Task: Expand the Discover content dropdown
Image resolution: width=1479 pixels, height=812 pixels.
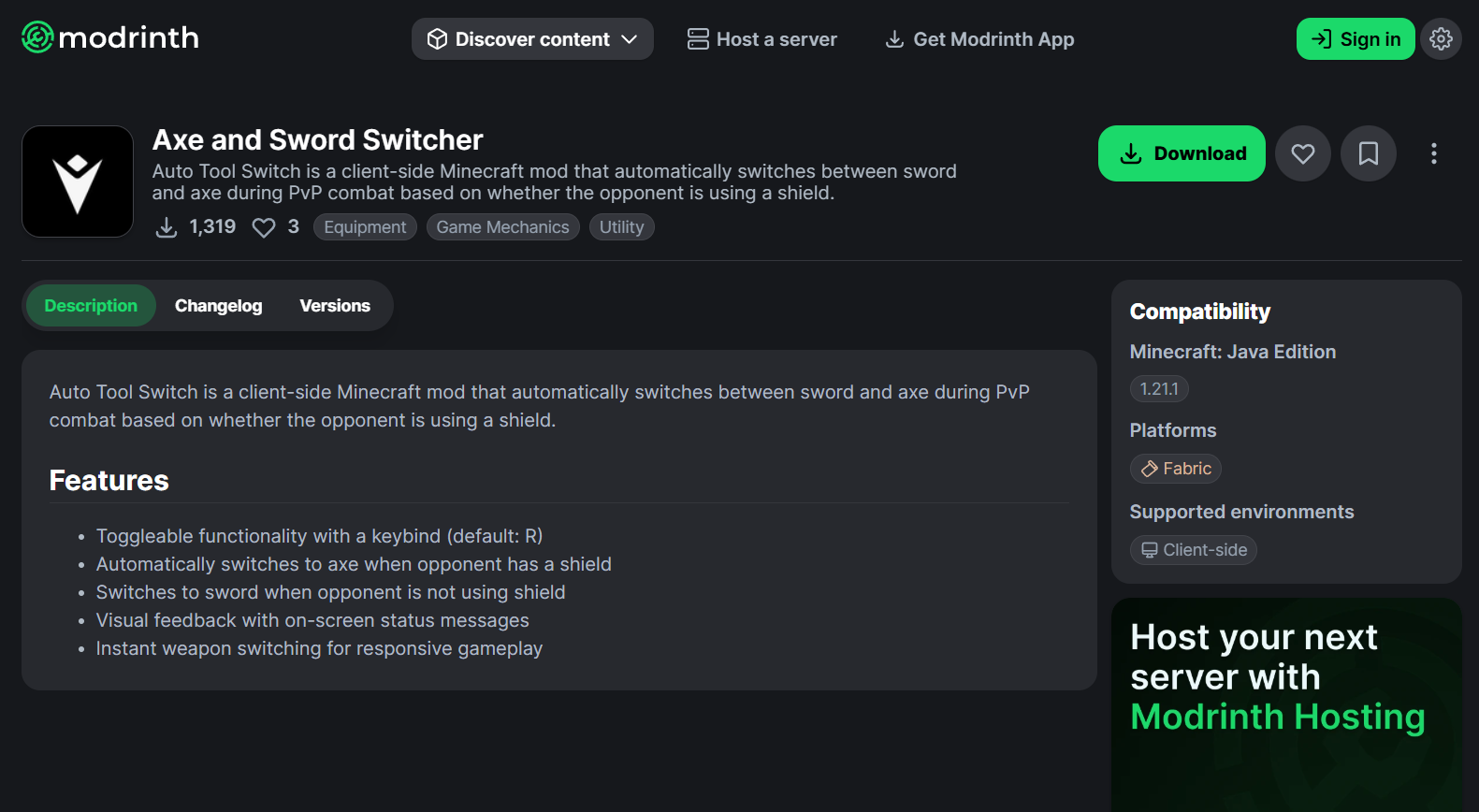Action: coord(532,38)
